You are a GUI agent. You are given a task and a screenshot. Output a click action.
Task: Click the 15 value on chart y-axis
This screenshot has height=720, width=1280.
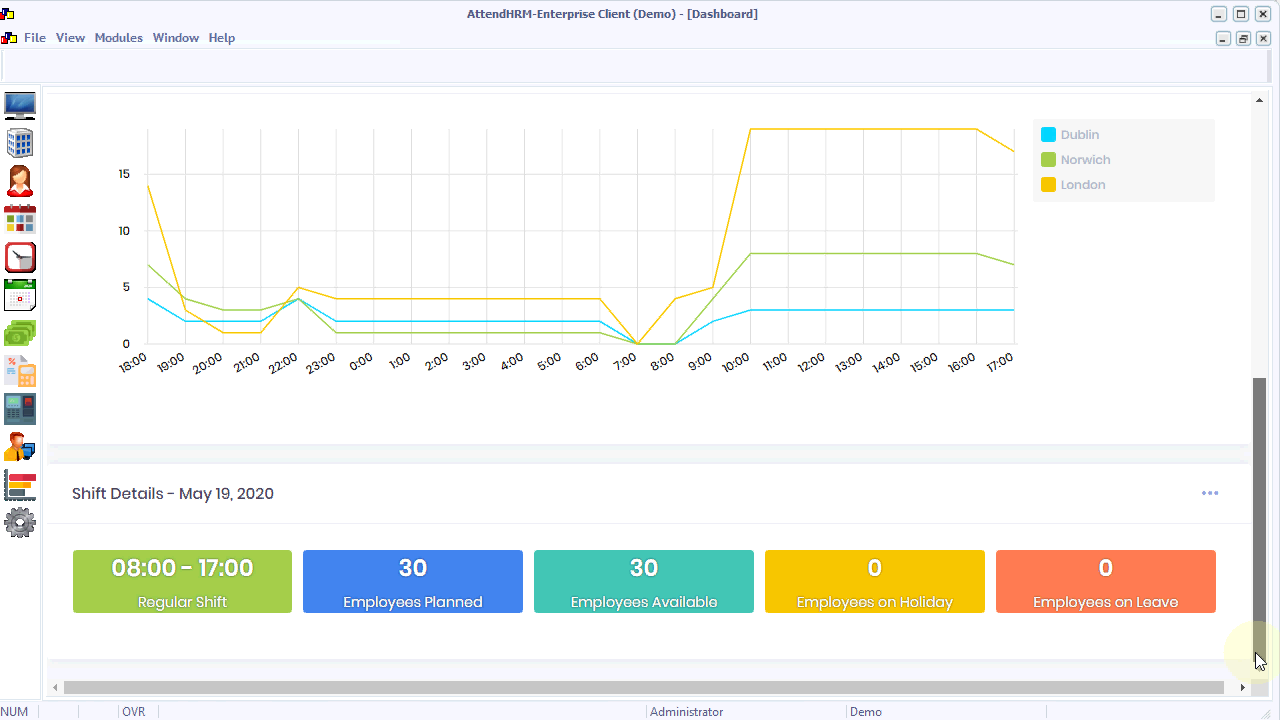(x=124, y=174)
